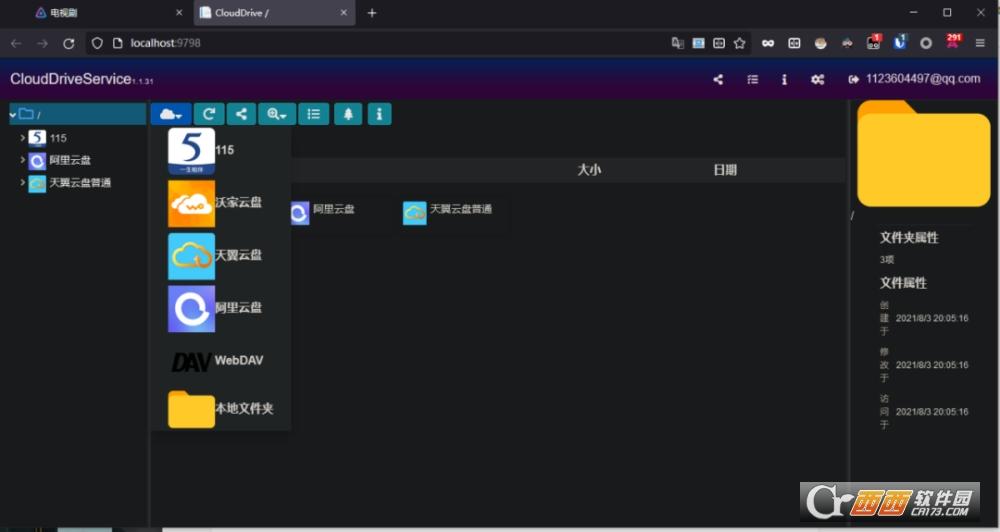Reload the page in browser
Image resolution: width=1000 pixels, height=532 pixels.
coord(68,43)
